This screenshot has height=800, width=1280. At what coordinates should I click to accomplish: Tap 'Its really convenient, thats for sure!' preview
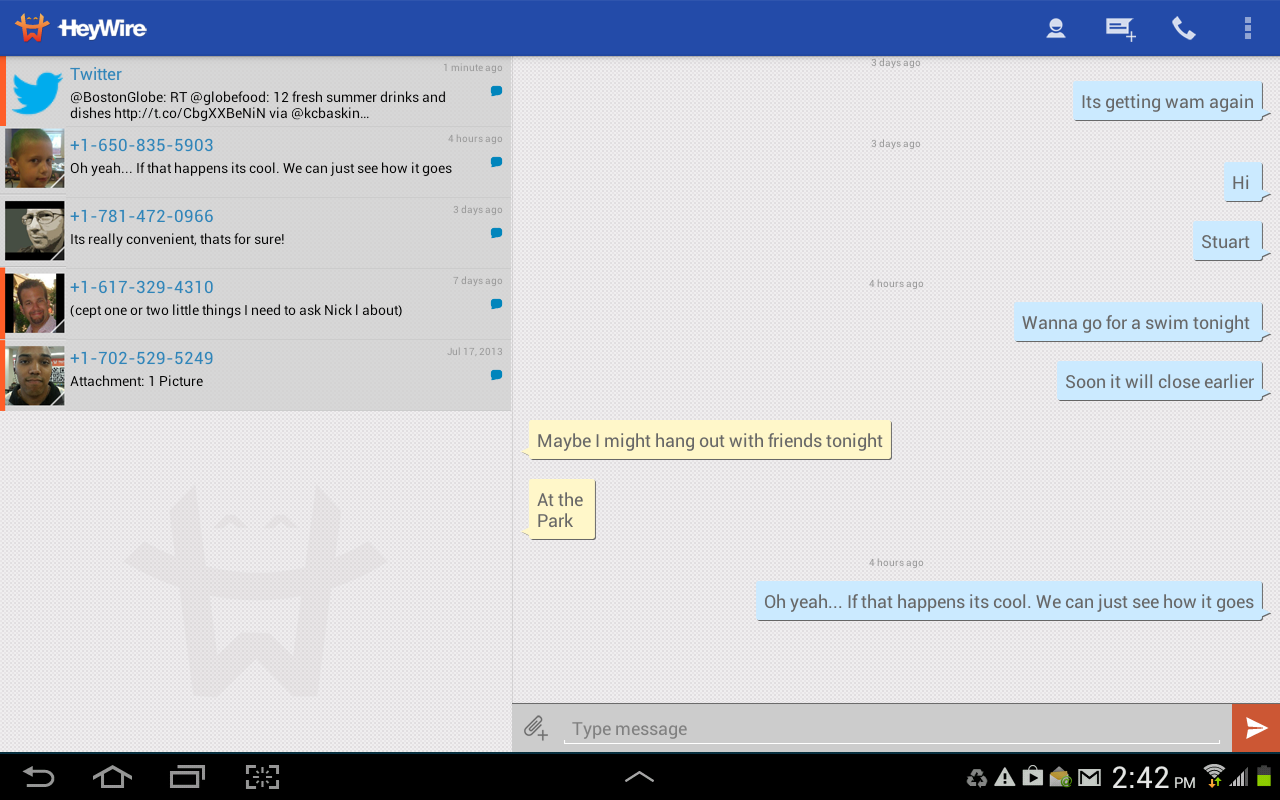177,239
